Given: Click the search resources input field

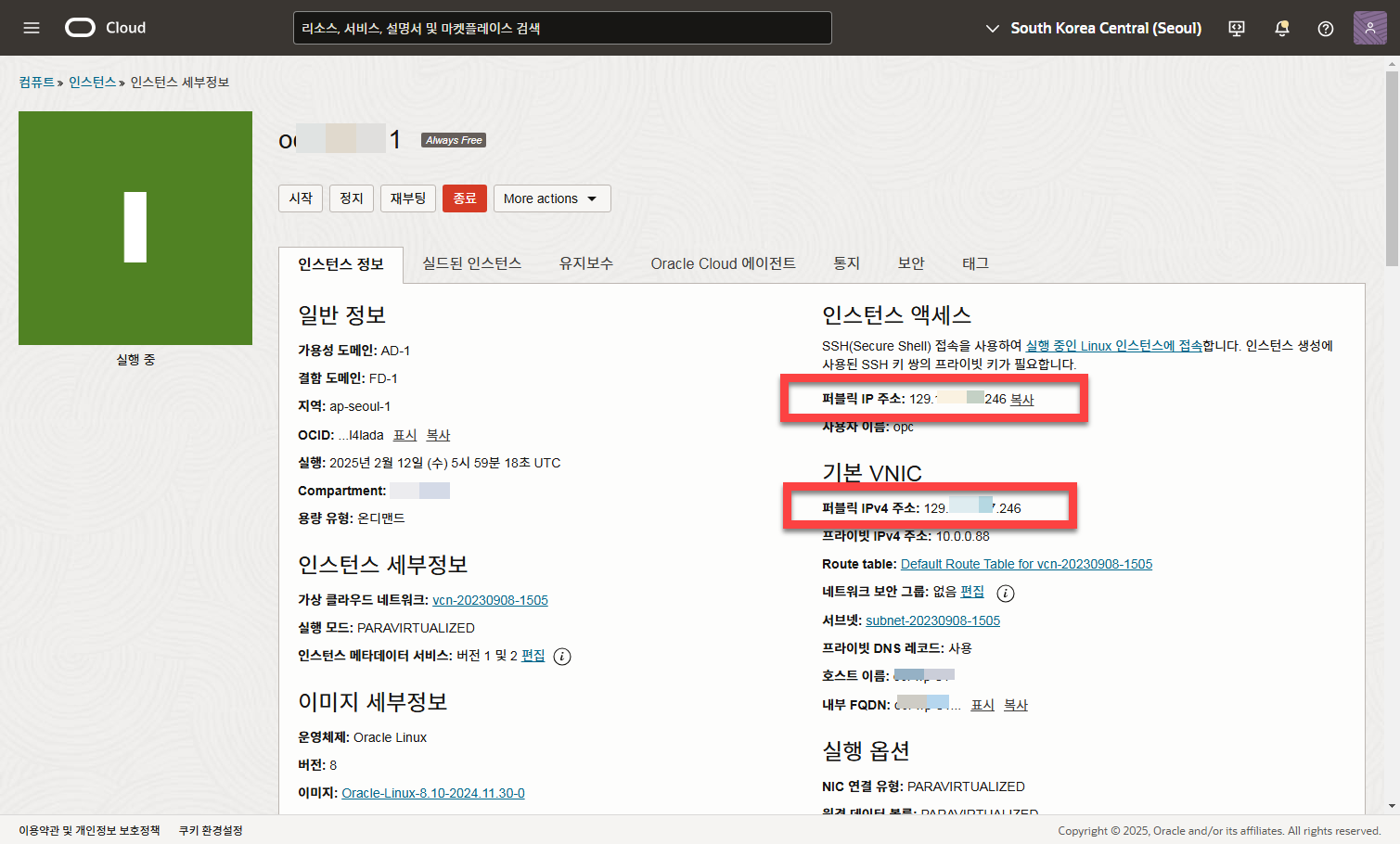Looking at the screenshot, I should pos(562,28).
